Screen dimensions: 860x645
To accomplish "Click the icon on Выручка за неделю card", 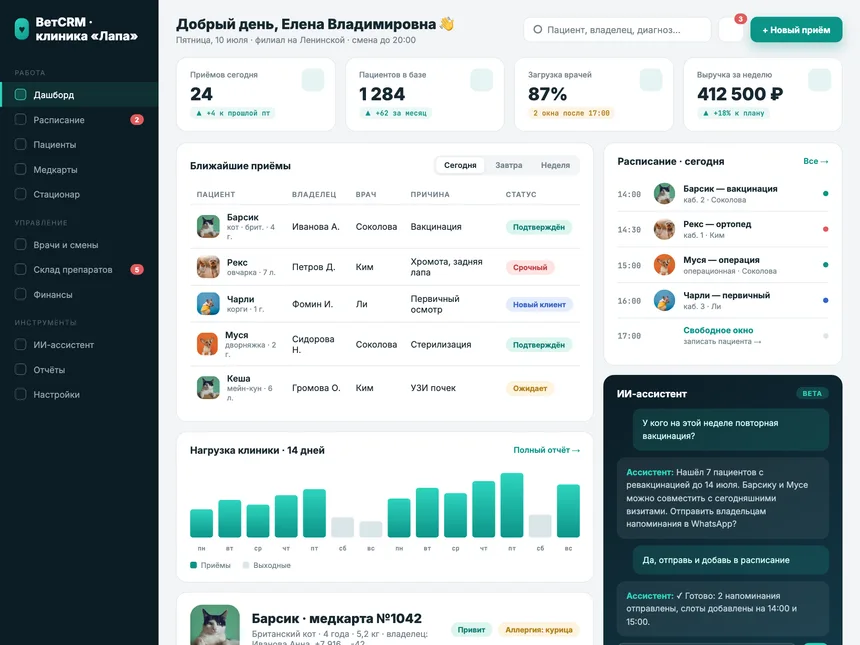I will pos(820,80).
